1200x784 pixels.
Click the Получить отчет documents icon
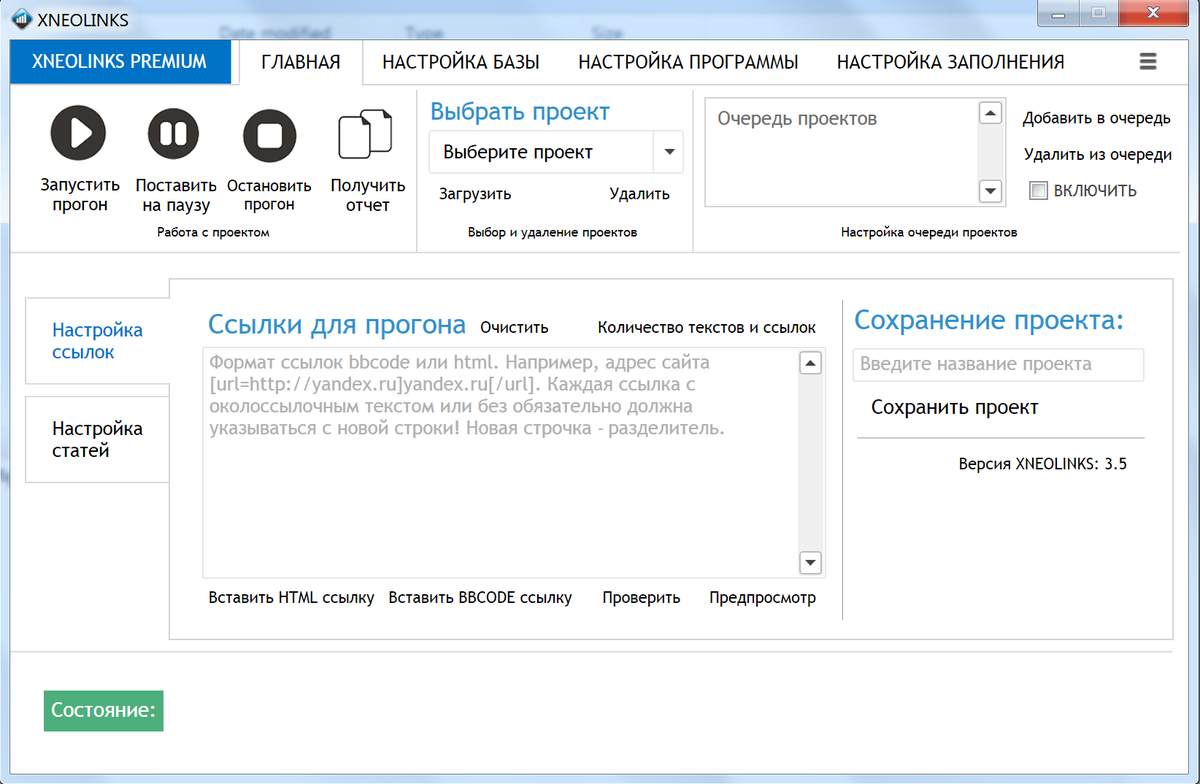367,135
